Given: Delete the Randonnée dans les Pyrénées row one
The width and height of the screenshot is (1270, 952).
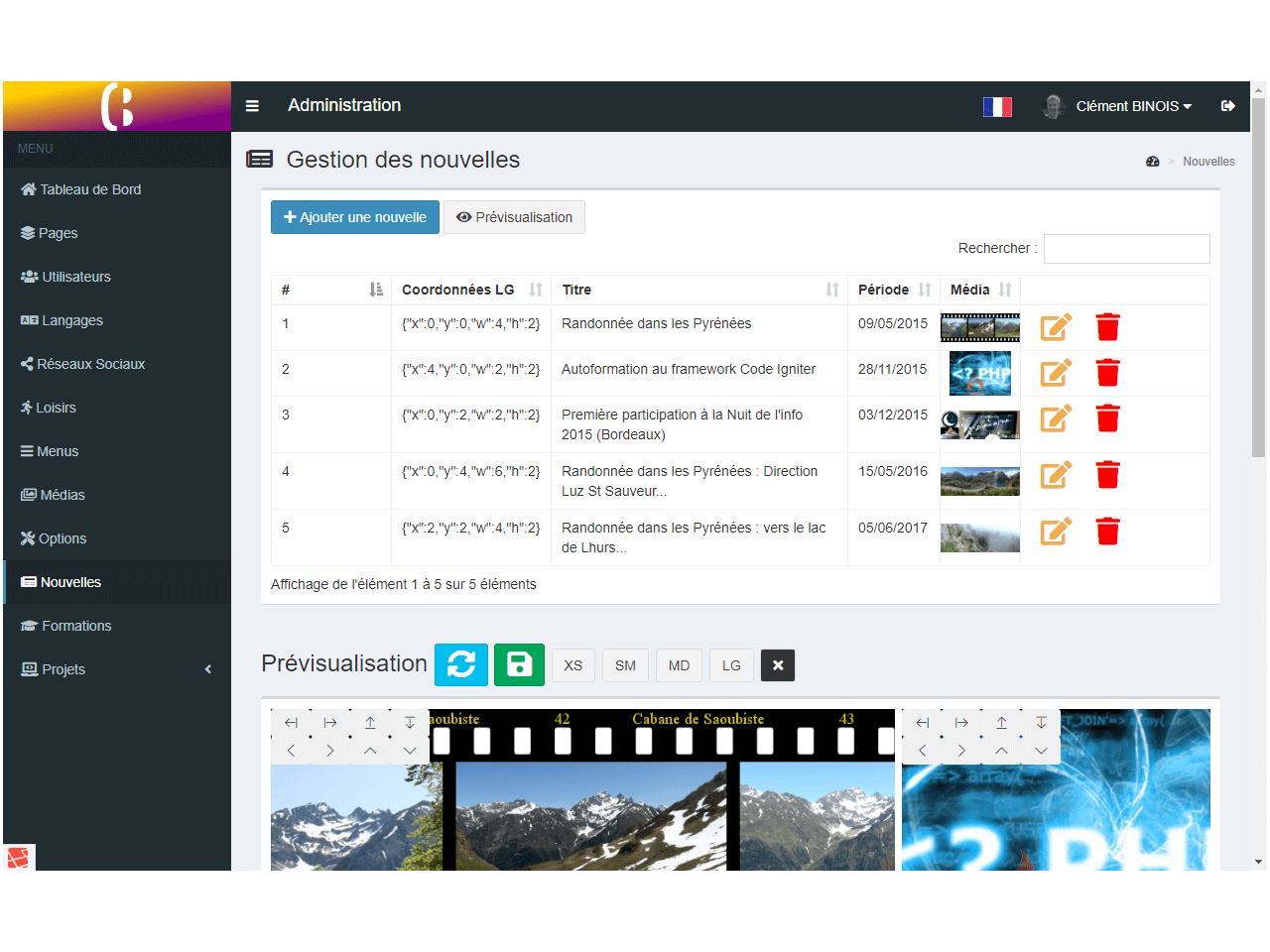Looking at the screenshot, I should coord(1107,327).
